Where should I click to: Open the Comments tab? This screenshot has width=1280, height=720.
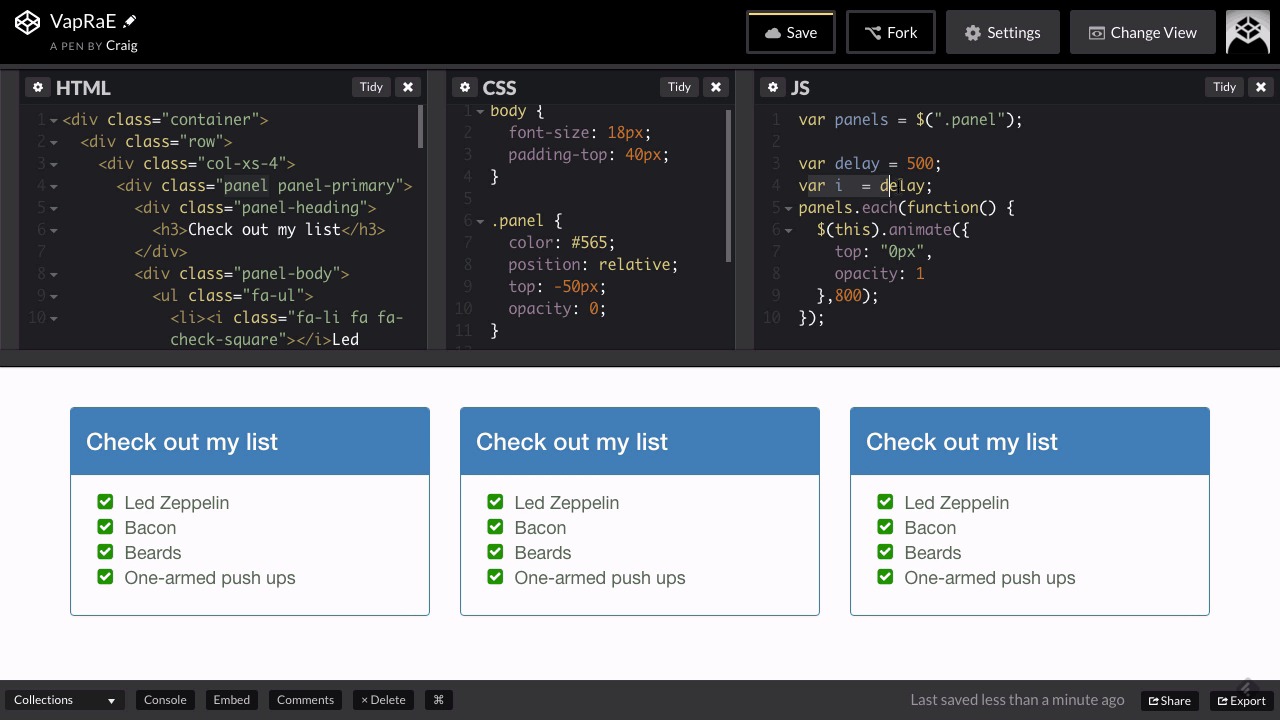click(305, 700)
